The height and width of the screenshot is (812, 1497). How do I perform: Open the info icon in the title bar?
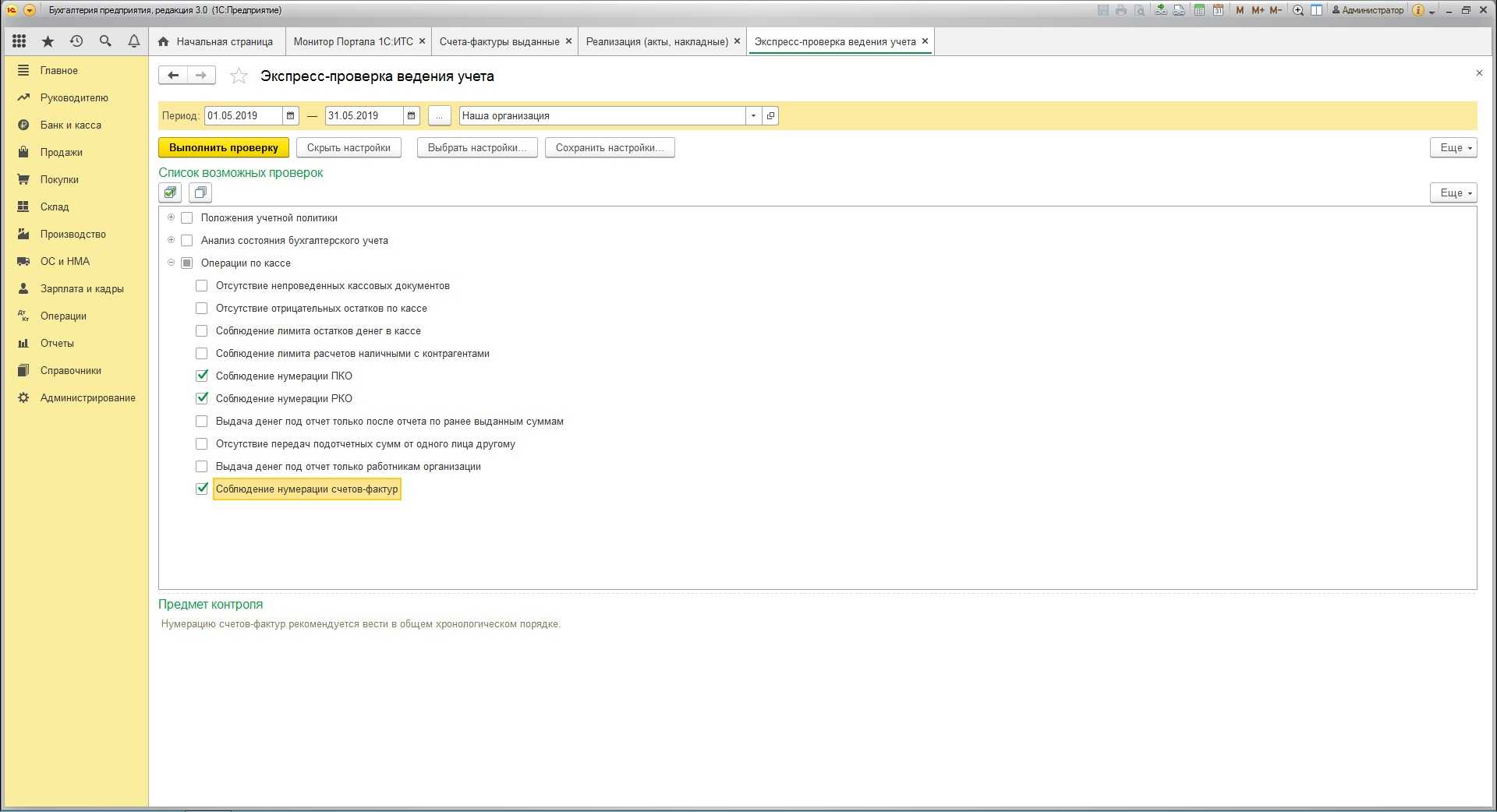tap(1418, 10)
